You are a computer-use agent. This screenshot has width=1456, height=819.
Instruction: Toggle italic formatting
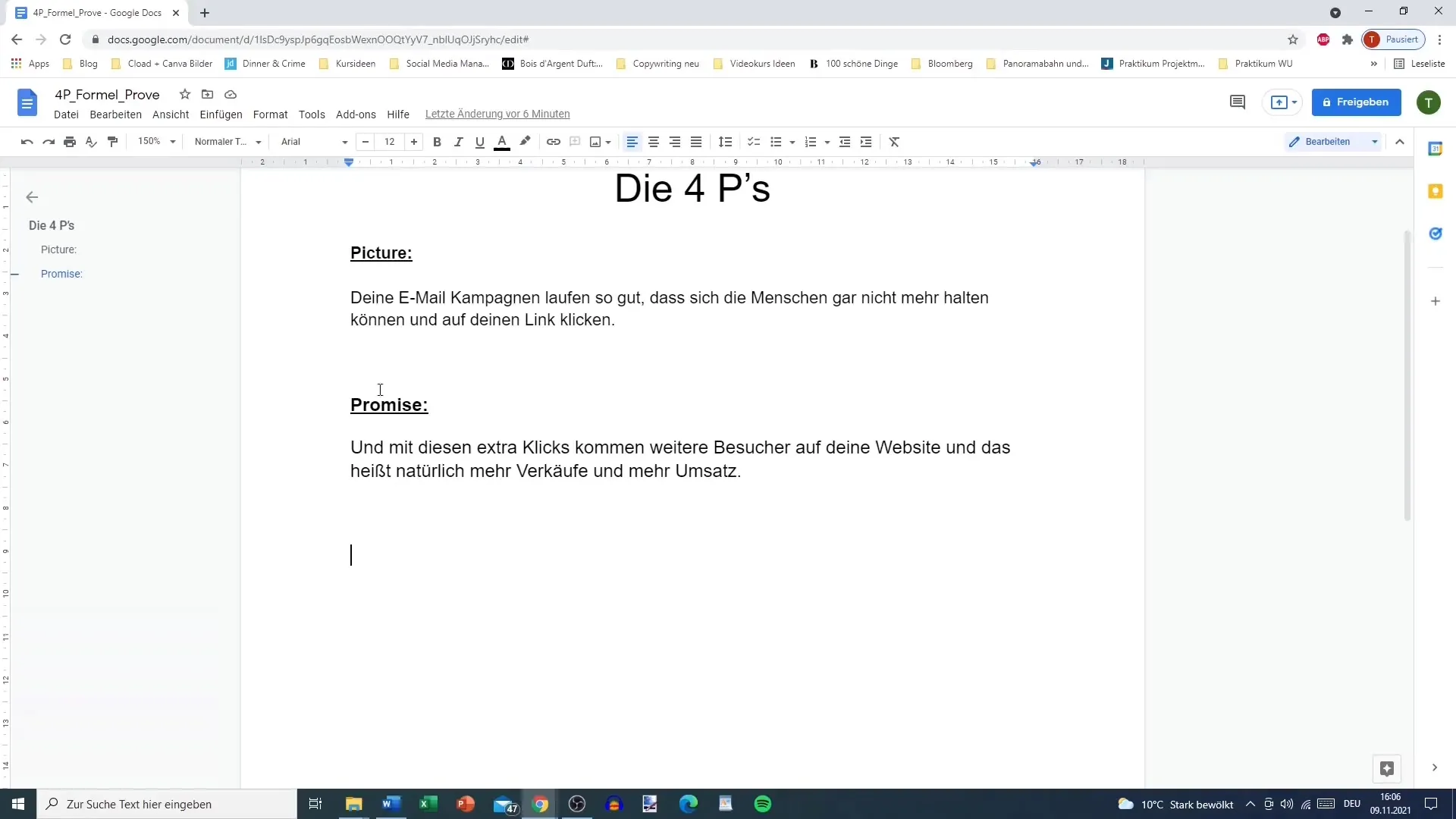[x=458, y=142]
